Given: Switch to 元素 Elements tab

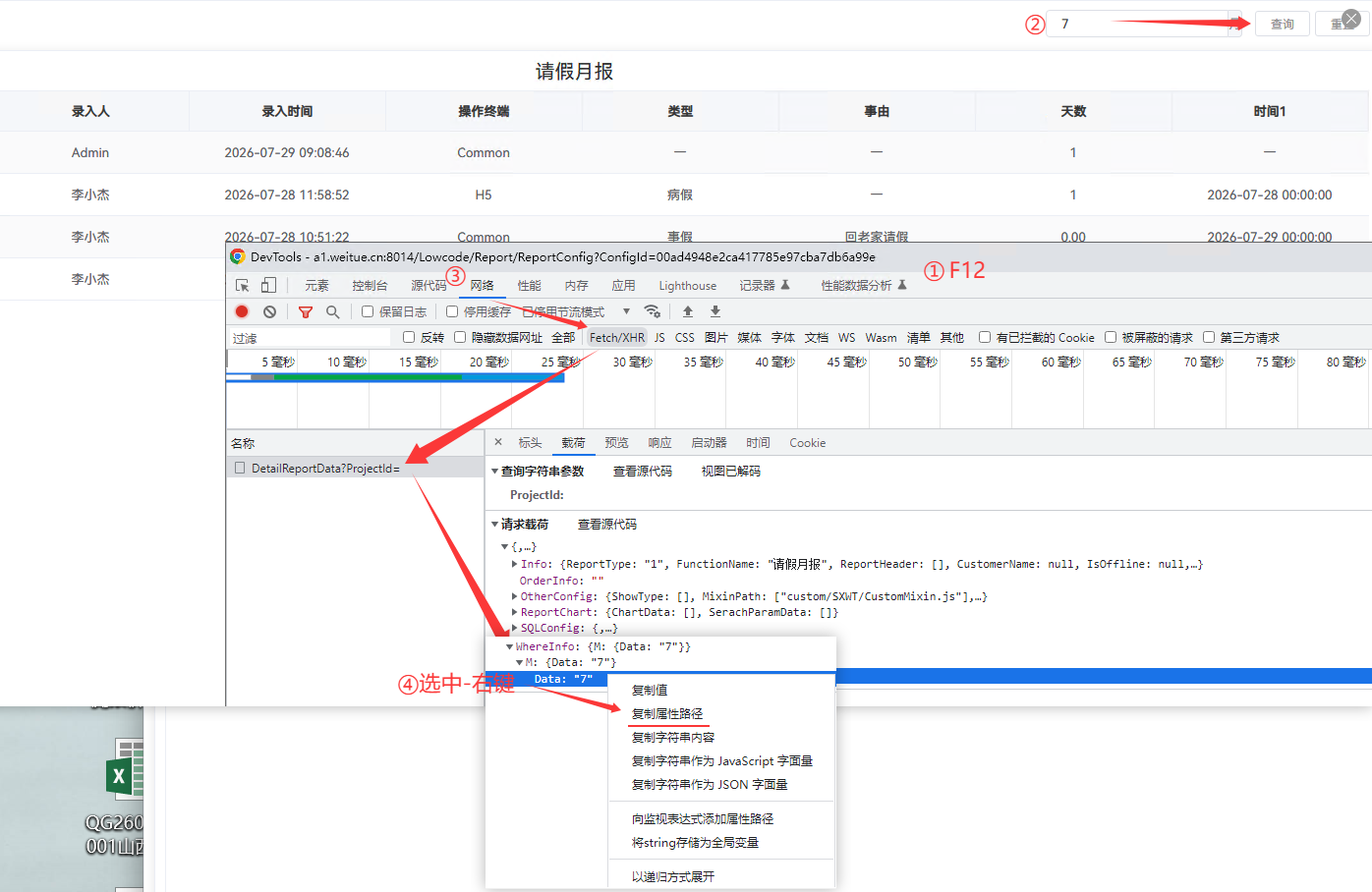Looking at the screenshot, I should [316, 286].
